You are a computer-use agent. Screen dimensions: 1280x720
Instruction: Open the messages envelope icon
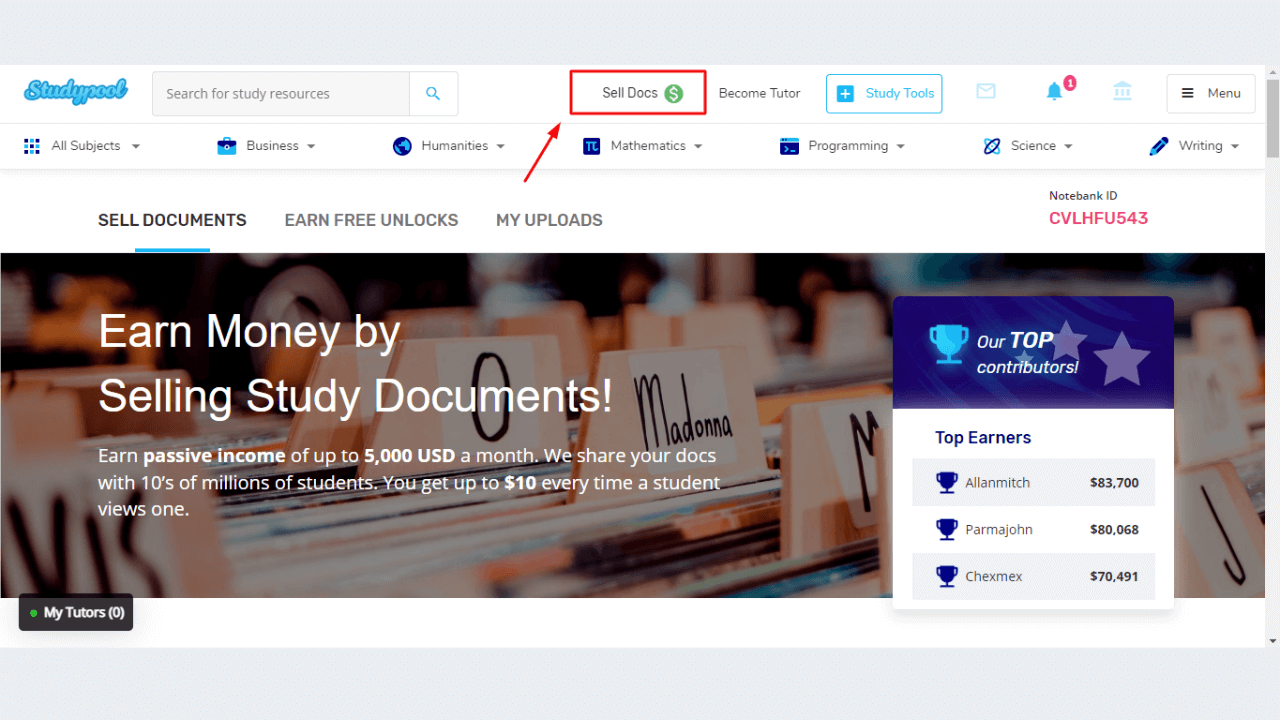click(986, 91)
